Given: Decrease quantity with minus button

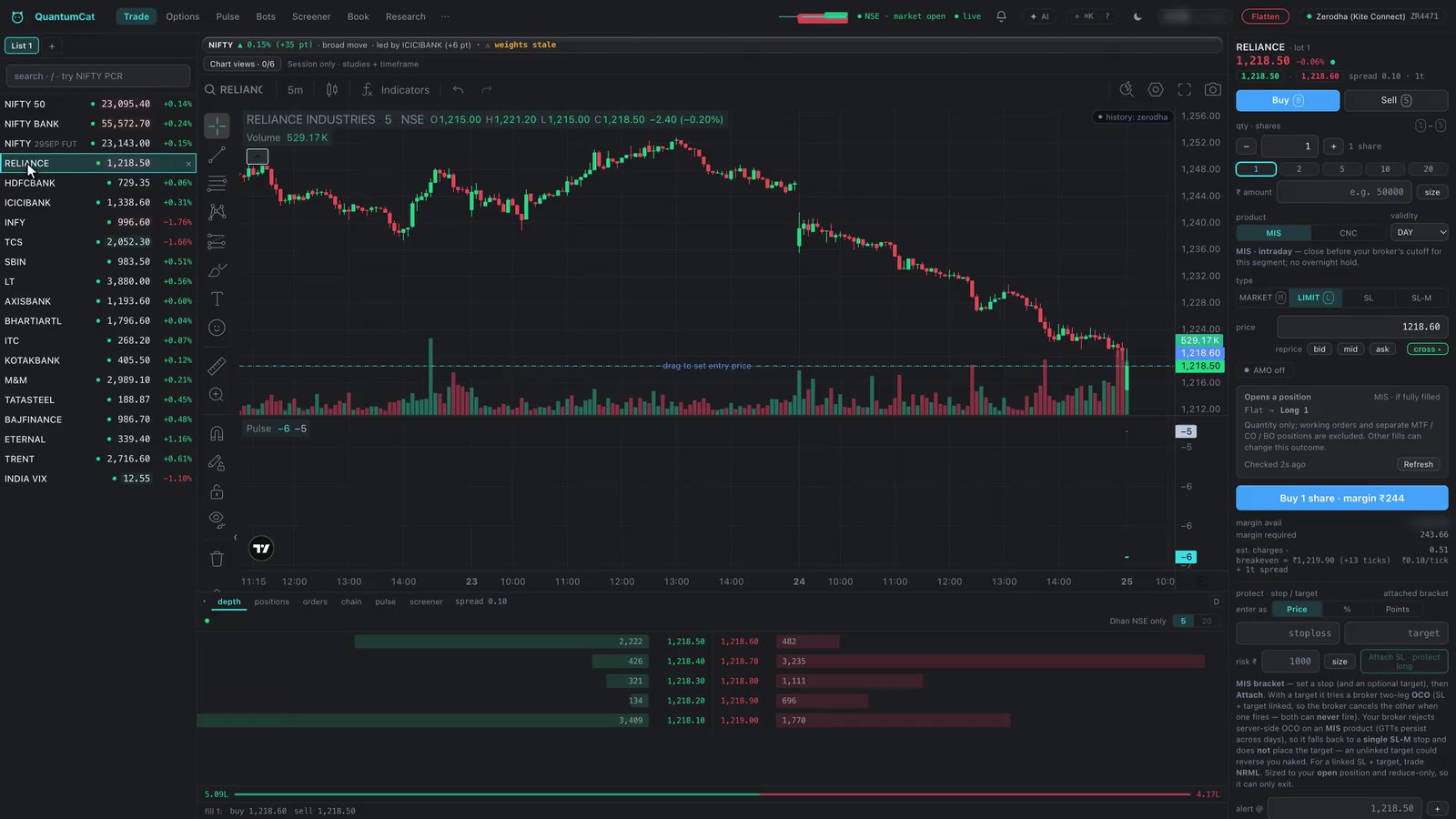Looking at the screenshot, I should 1247,147.
